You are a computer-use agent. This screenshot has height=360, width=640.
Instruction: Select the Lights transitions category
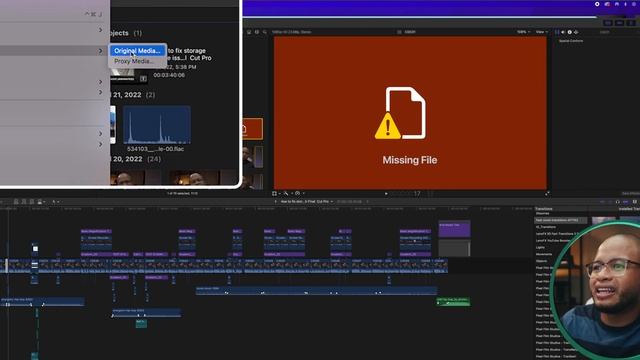click(x=540, y=247)
